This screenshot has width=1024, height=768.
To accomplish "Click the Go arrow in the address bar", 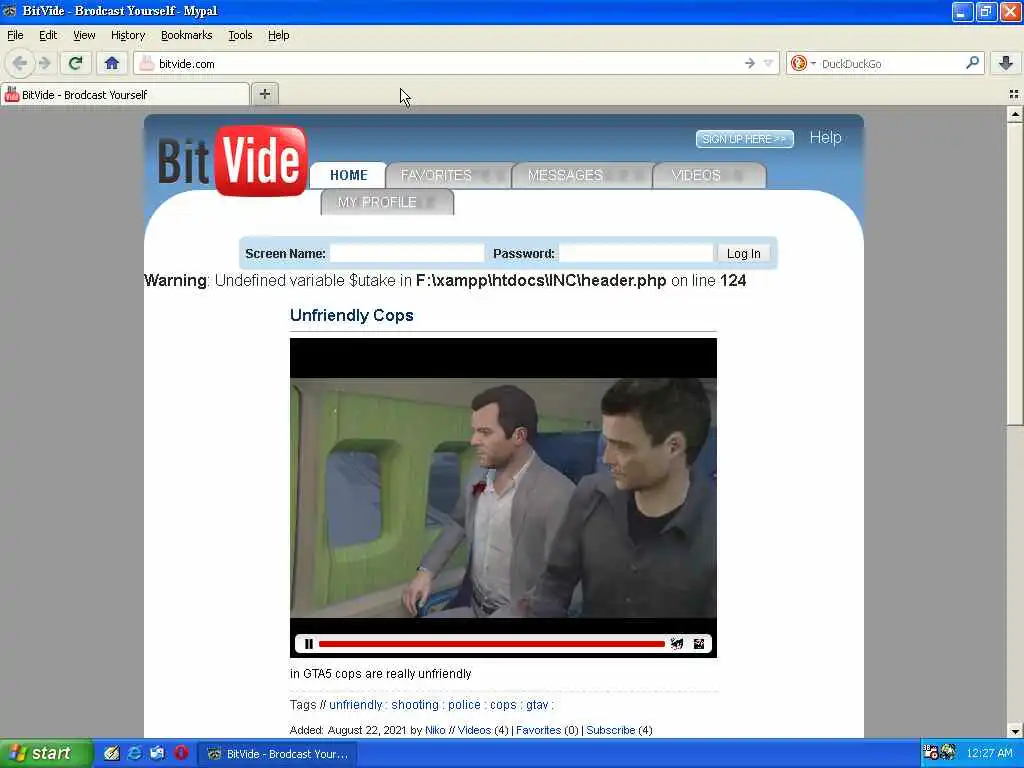I will pyautogui.click(x=749, y=63).
